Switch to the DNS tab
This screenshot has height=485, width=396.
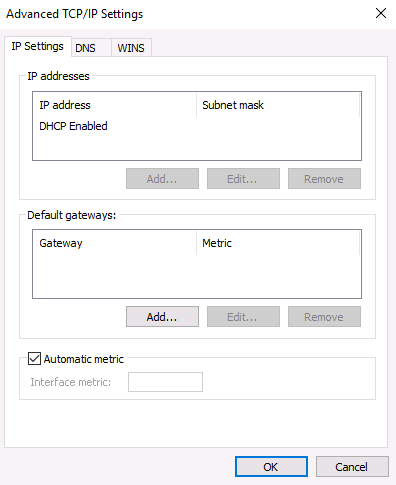click(x=91, y=48)
